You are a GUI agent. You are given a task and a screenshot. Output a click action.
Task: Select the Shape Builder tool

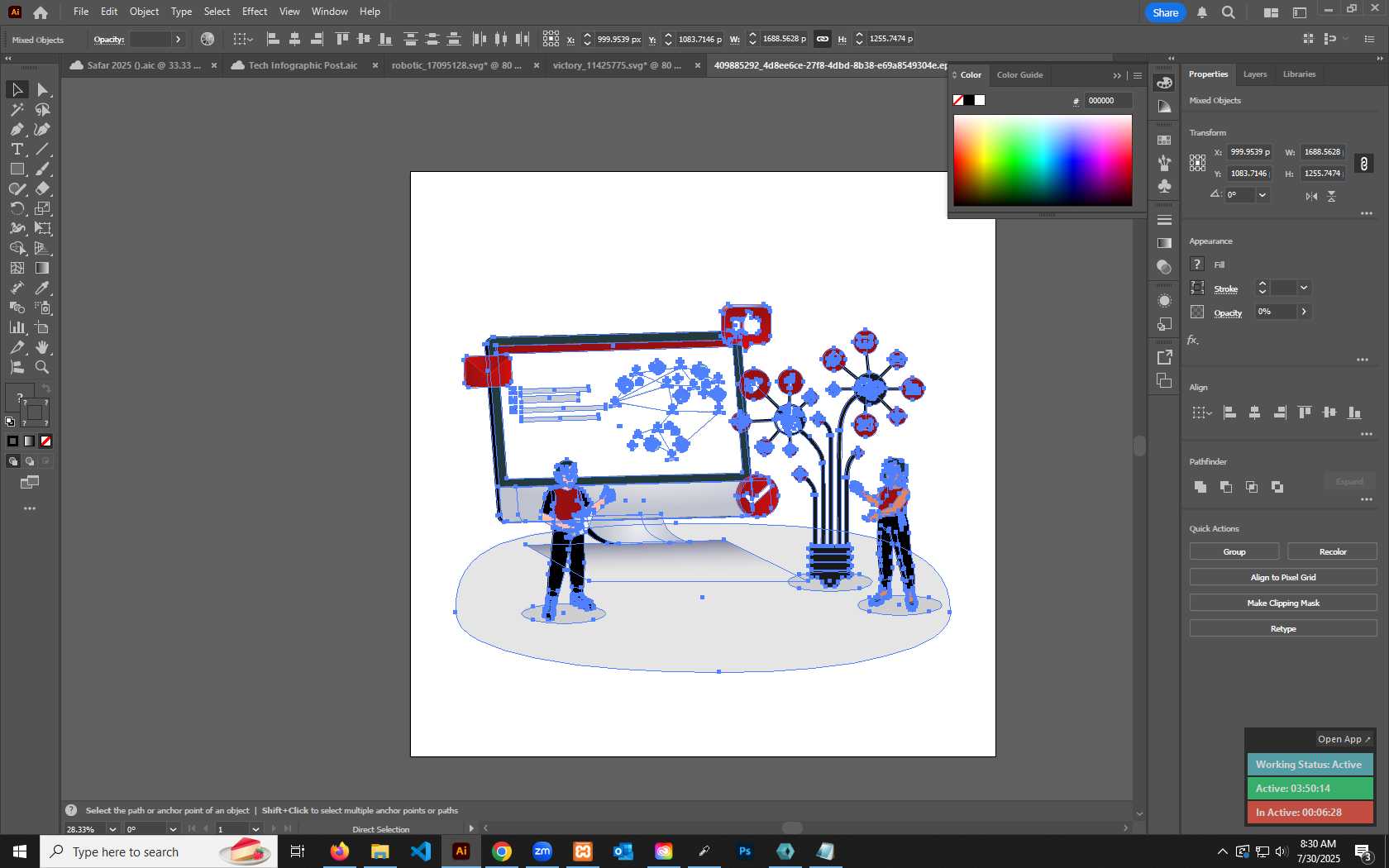coord(17,248)
